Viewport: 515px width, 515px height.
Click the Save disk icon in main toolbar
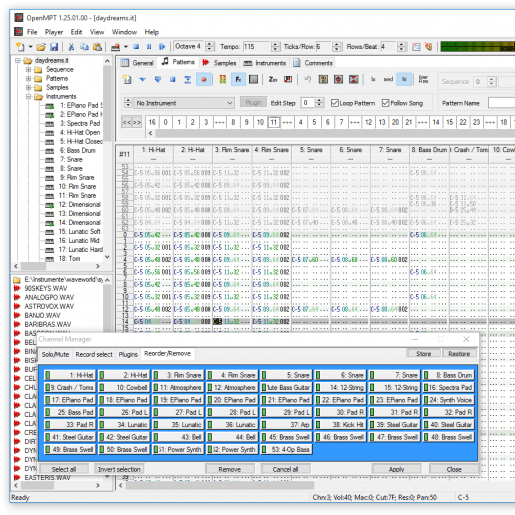(54, 47)
